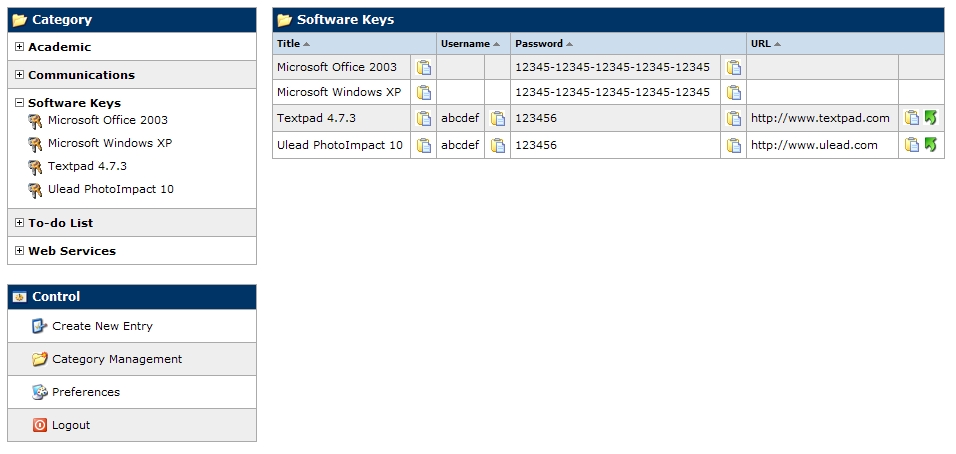Copy the textpad.com URL to clipboard
Screen dimensions: 956x454
[x=911, y=118]
